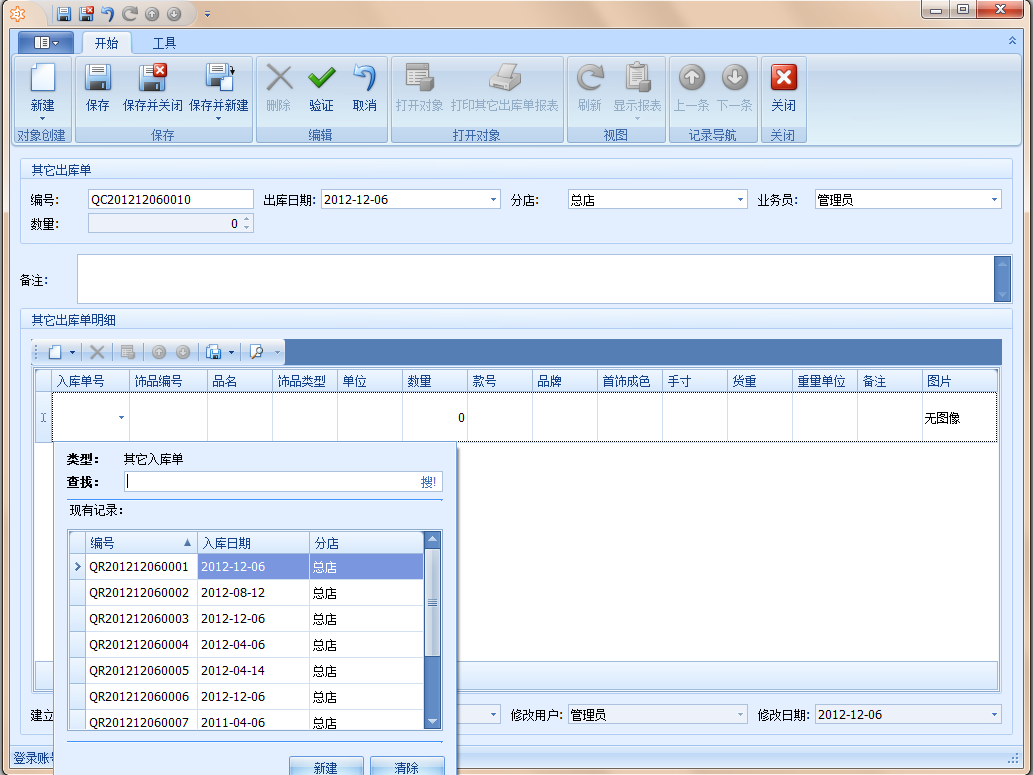Click detail grid export save icon
1033x775 pixels.
[x=213, y=353]
